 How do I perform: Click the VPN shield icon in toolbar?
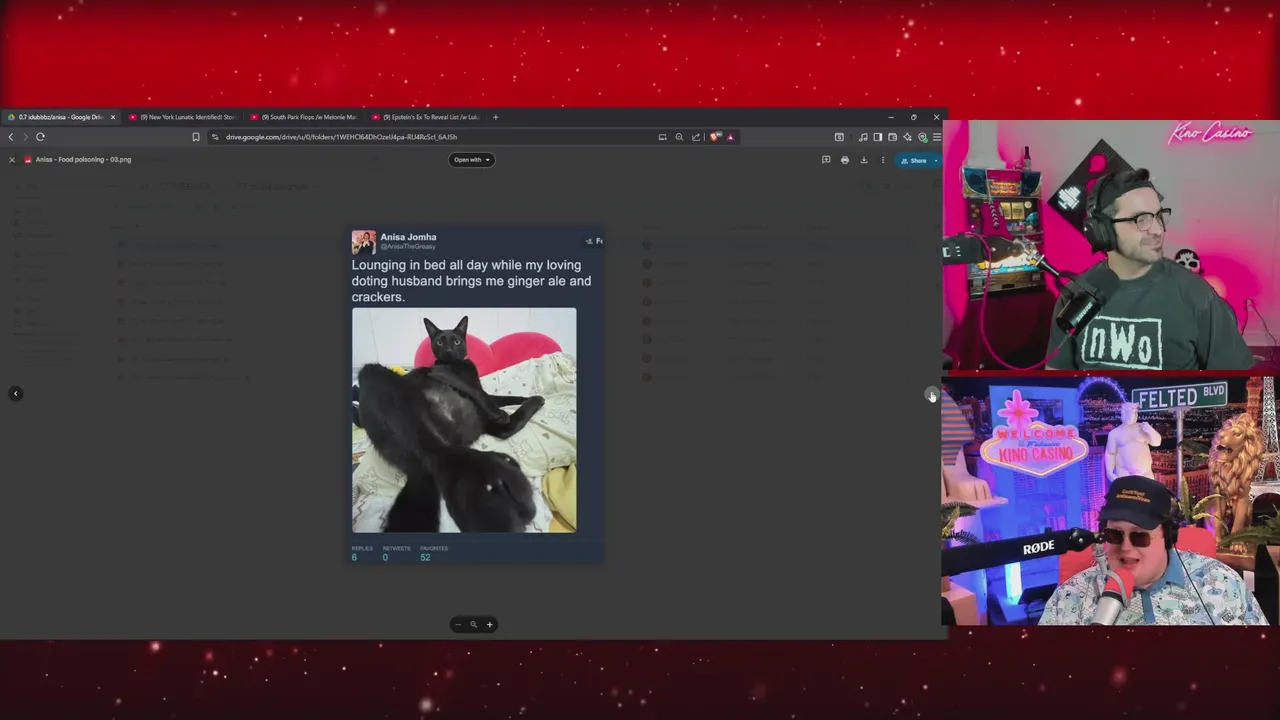(x=922, y=137)
